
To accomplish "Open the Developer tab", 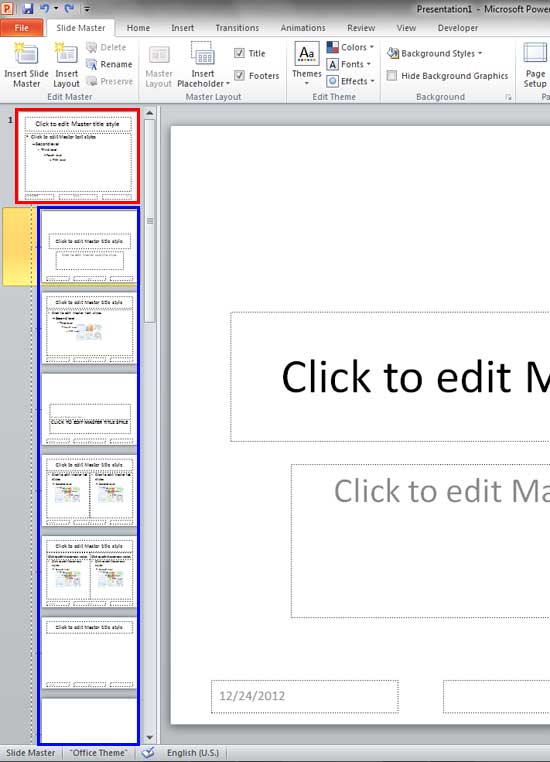I will [458, 28].
